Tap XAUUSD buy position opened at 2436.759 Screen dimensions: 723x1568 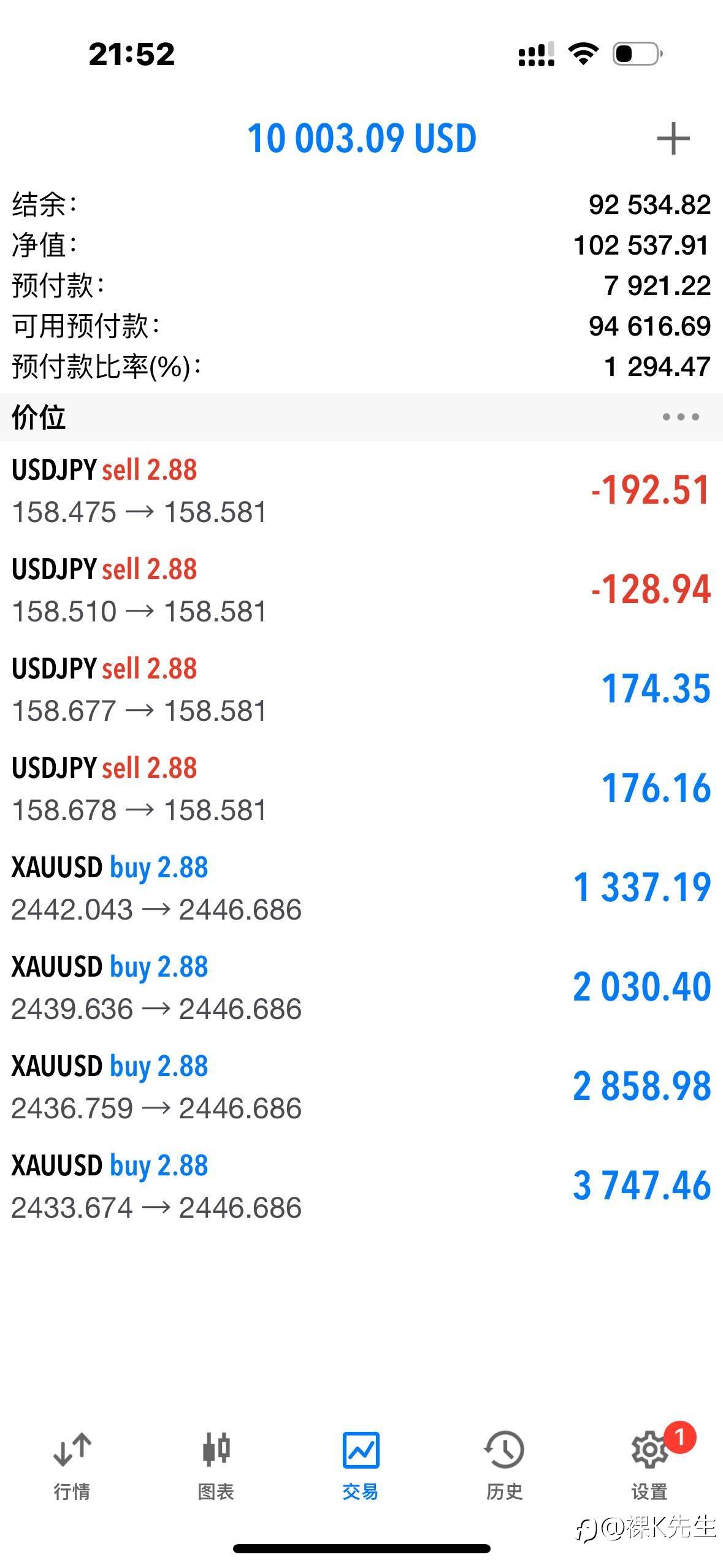point(361,1087)
